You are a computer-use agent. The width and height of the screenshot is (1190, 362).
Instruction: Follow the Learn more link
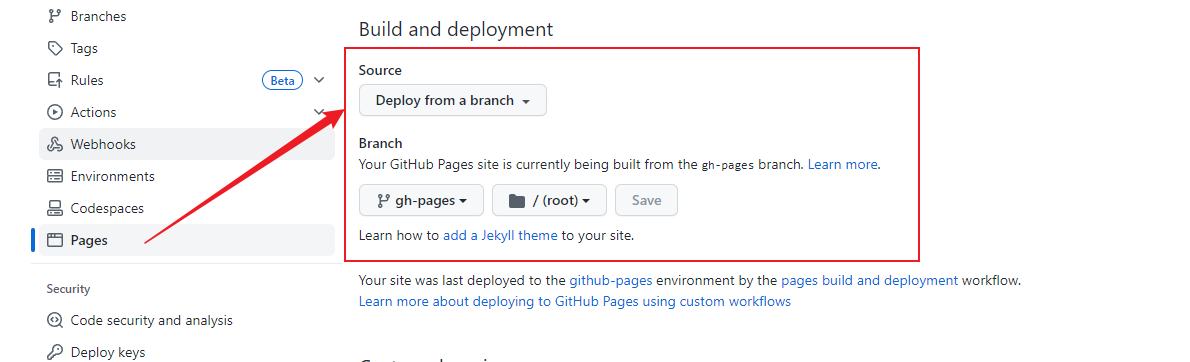point(842,164)
